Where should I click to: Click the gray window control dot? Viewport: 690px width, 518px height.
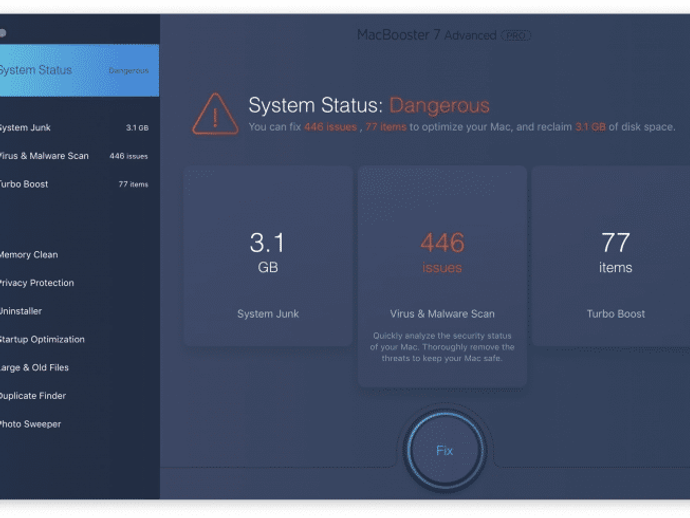pyautogui.click(x=2, y=33)
